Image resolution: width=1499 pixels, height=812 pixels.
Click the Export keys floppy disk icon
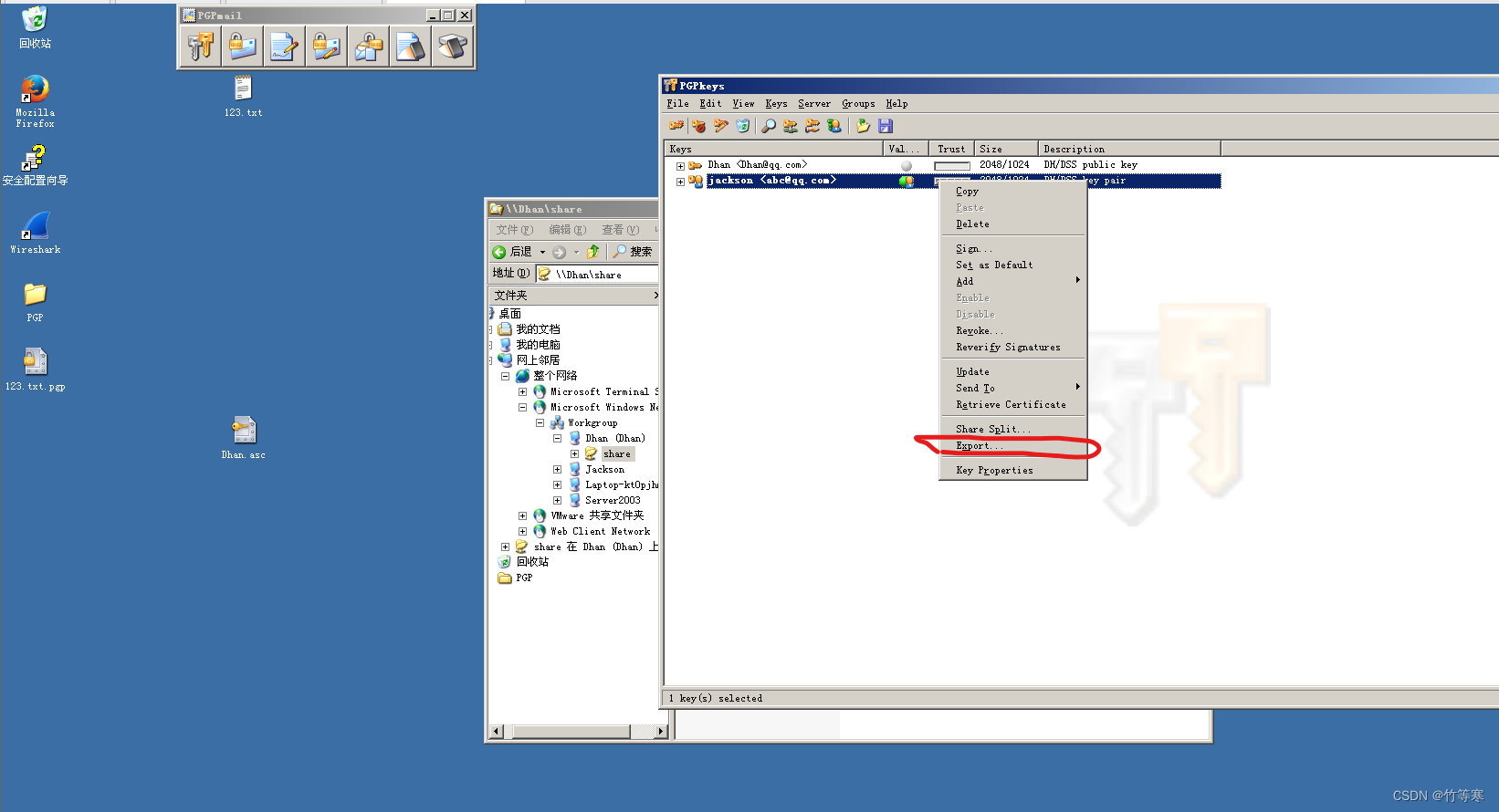(886, 126)
